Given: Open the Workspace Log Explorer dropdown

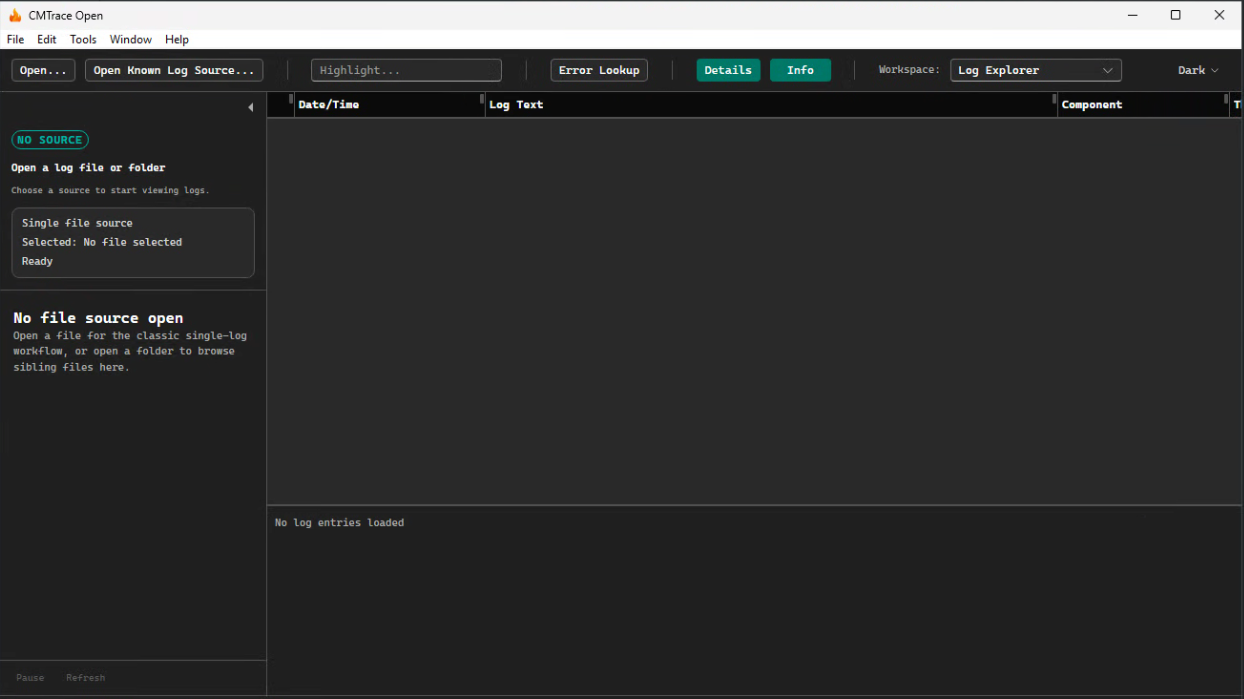Looking at the screenshot, I should coord(1035,69).
